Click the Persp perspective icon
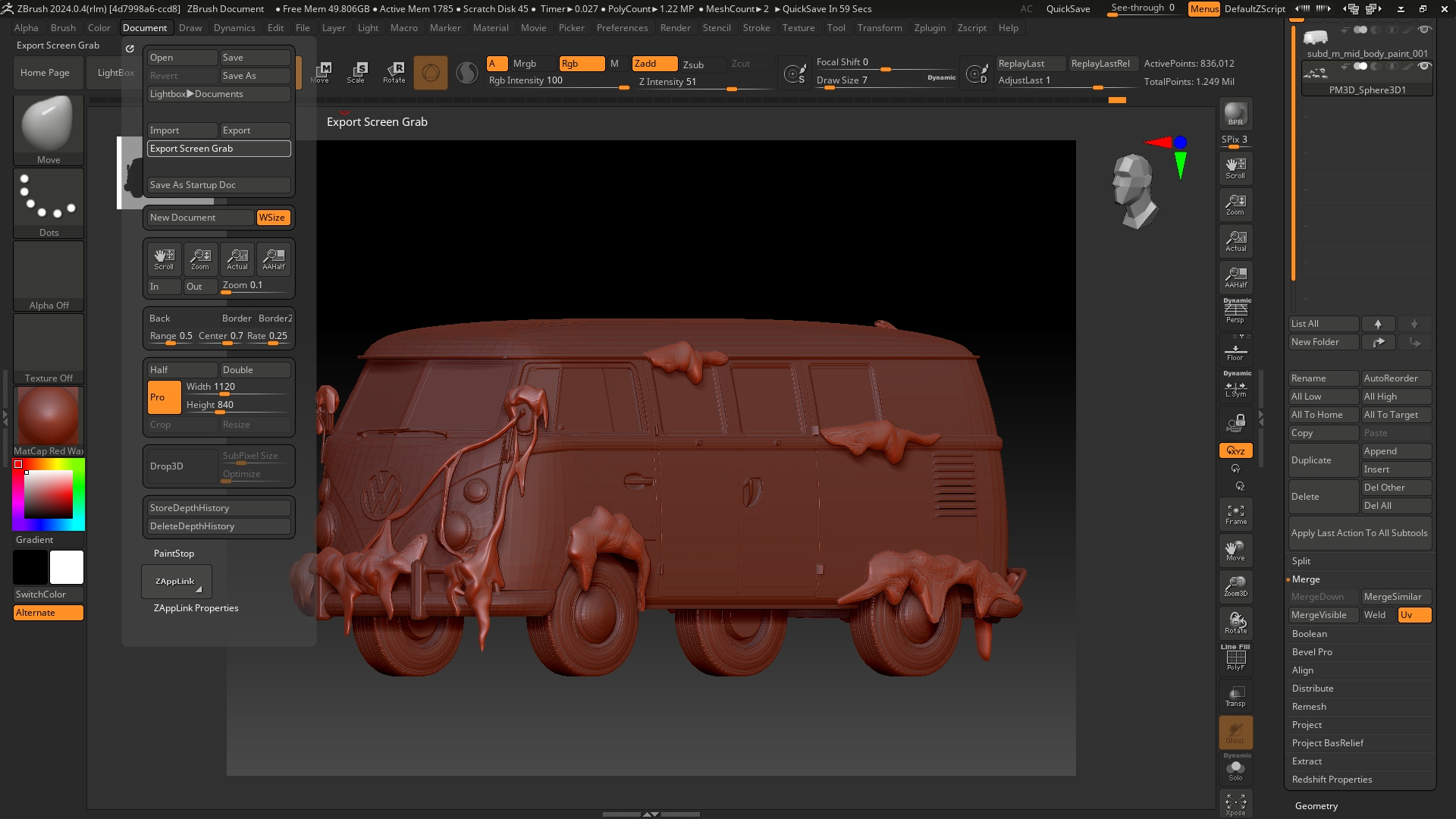The width and height of the screenshot is (1456, 819). (x=1235, y=311)
